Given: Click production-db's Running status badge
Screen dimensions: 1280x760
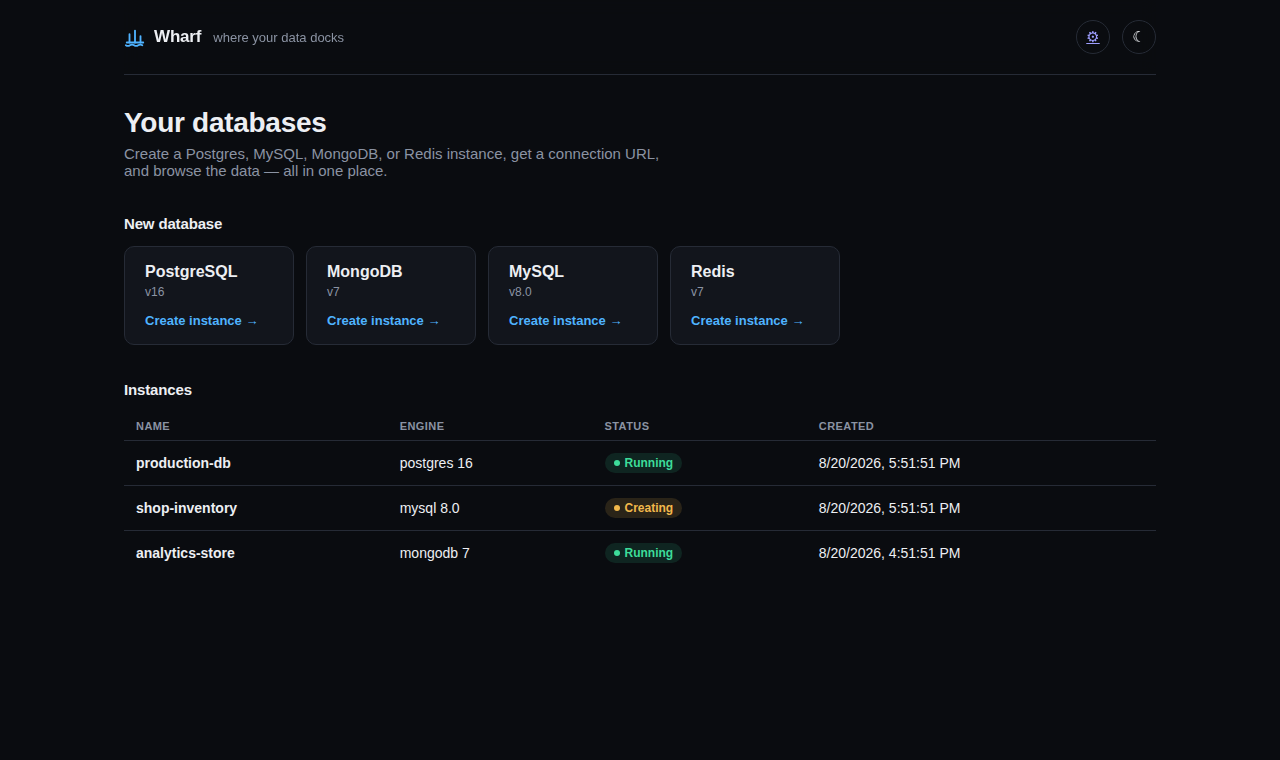Looking at the screenshot, I should pos(643,463).
